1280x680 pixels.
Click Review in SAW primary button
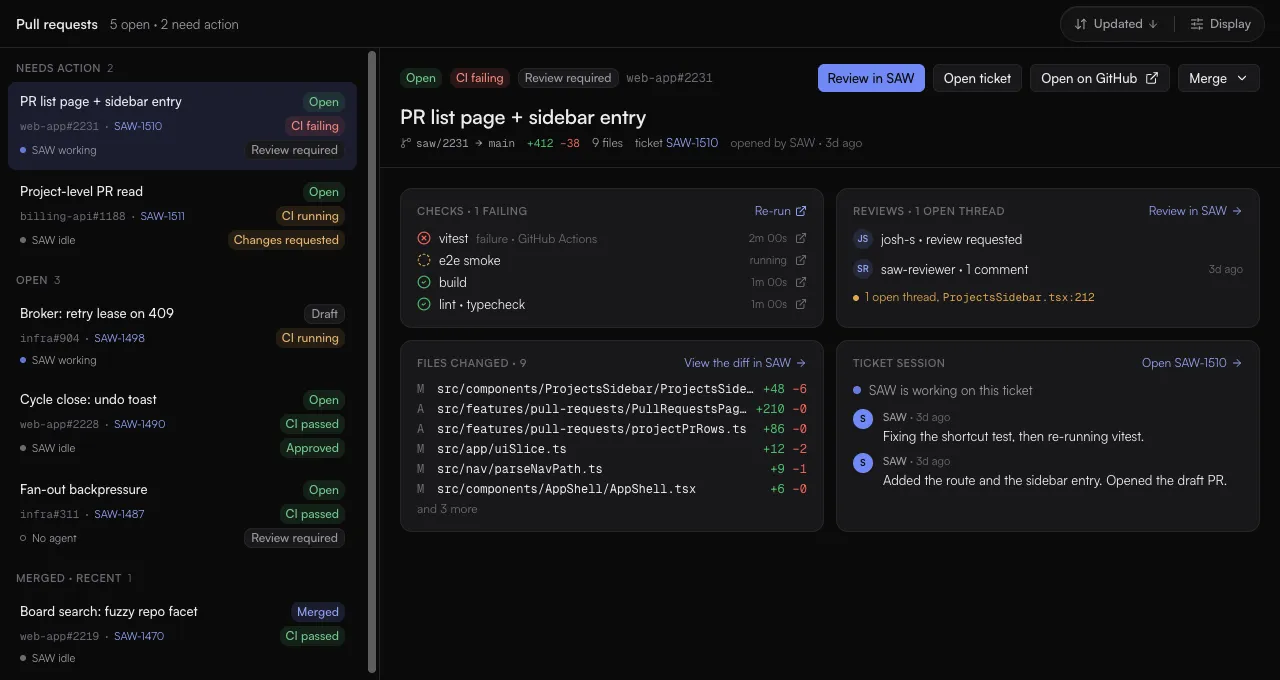pos(871,78)
